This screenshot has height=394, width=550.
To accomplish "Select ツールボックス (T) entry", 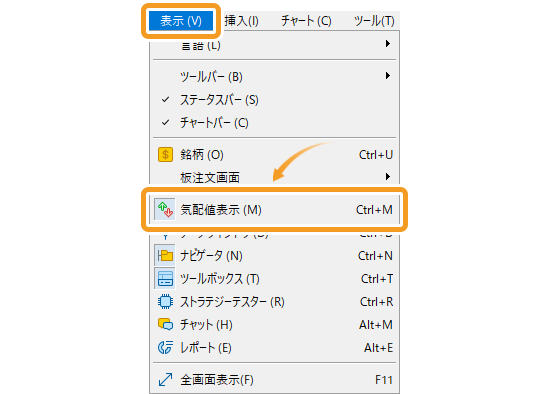I will tap(274, 279).
